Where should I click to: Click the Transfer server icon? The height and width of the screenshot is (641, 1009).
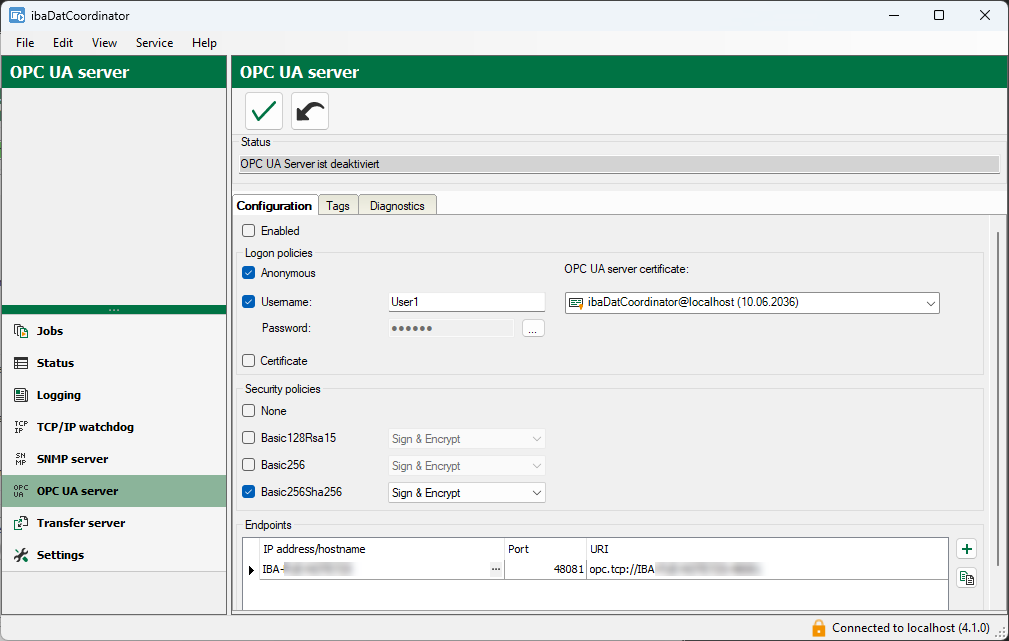coord(21,523)
